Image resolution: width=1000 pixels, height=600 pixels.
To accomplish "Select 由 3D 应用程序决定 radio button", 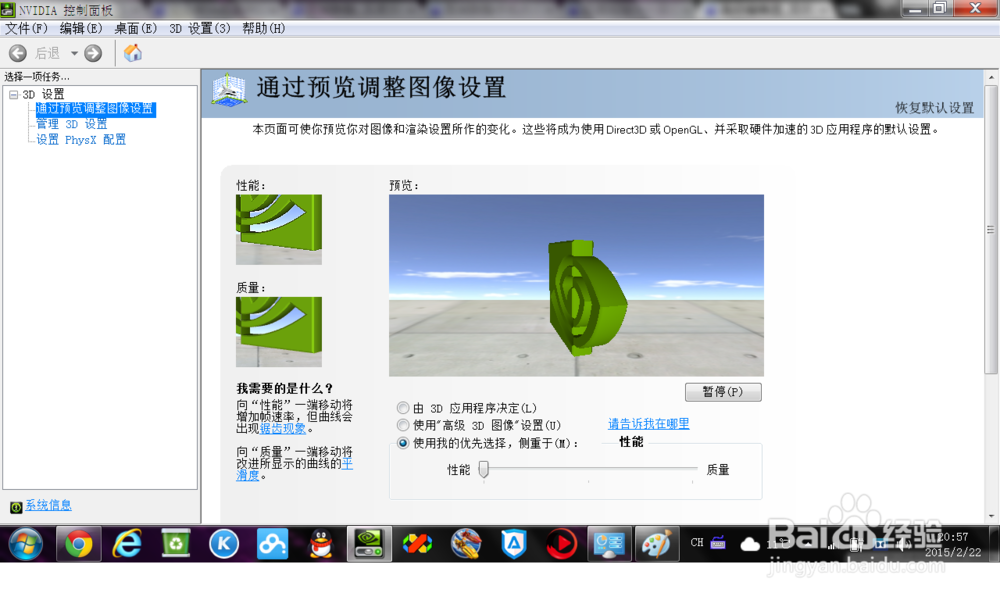I will 403,408.
